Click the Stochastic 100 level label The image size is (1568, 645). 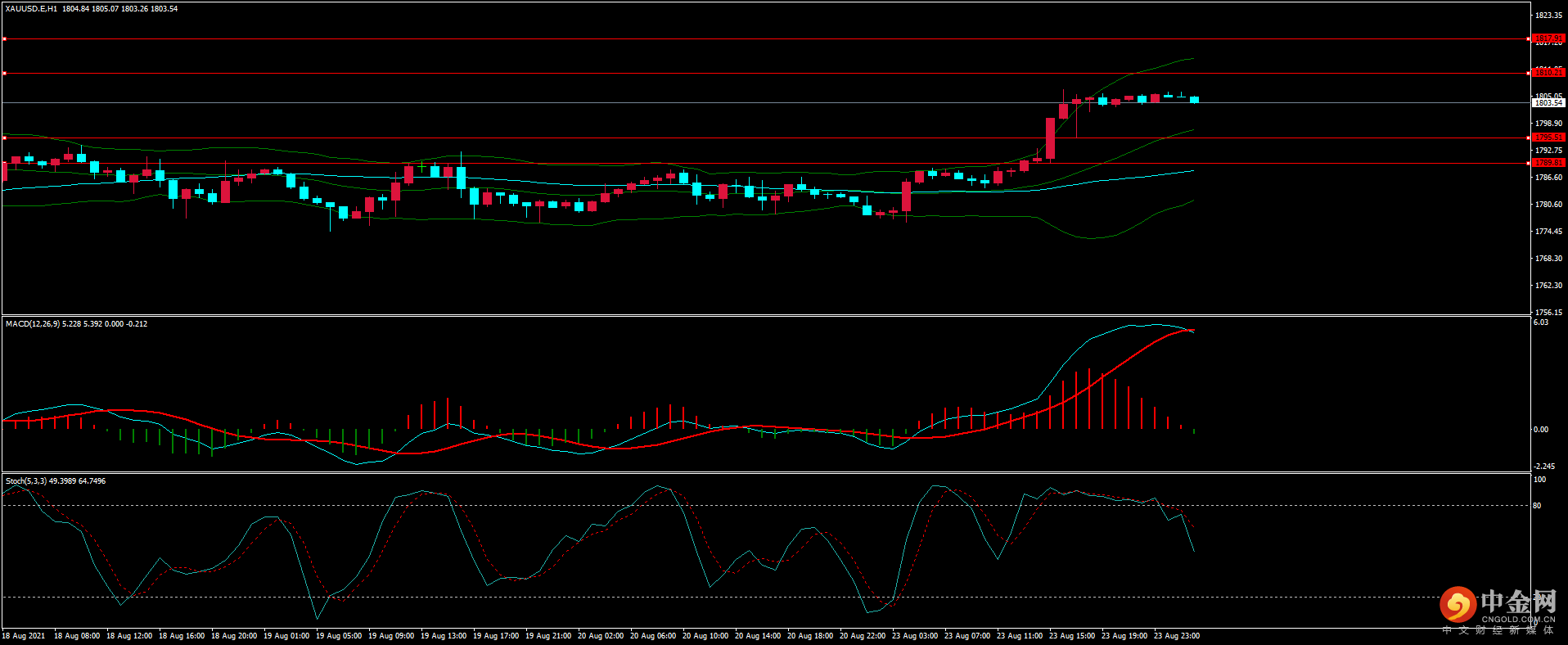(1539, 480)
